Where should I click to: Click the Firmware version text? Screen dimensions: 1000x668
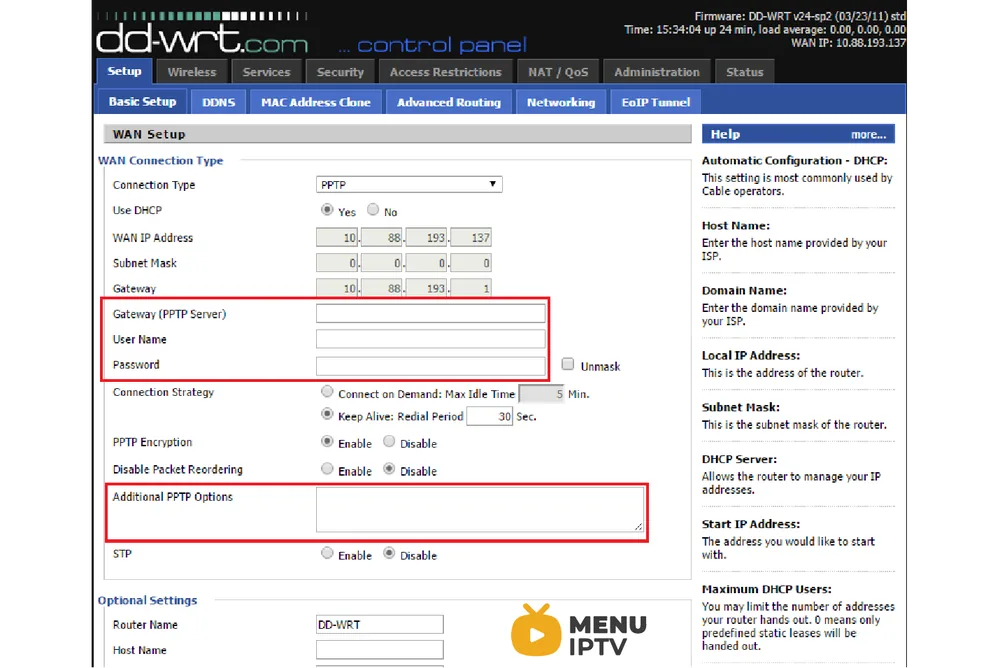800,16
